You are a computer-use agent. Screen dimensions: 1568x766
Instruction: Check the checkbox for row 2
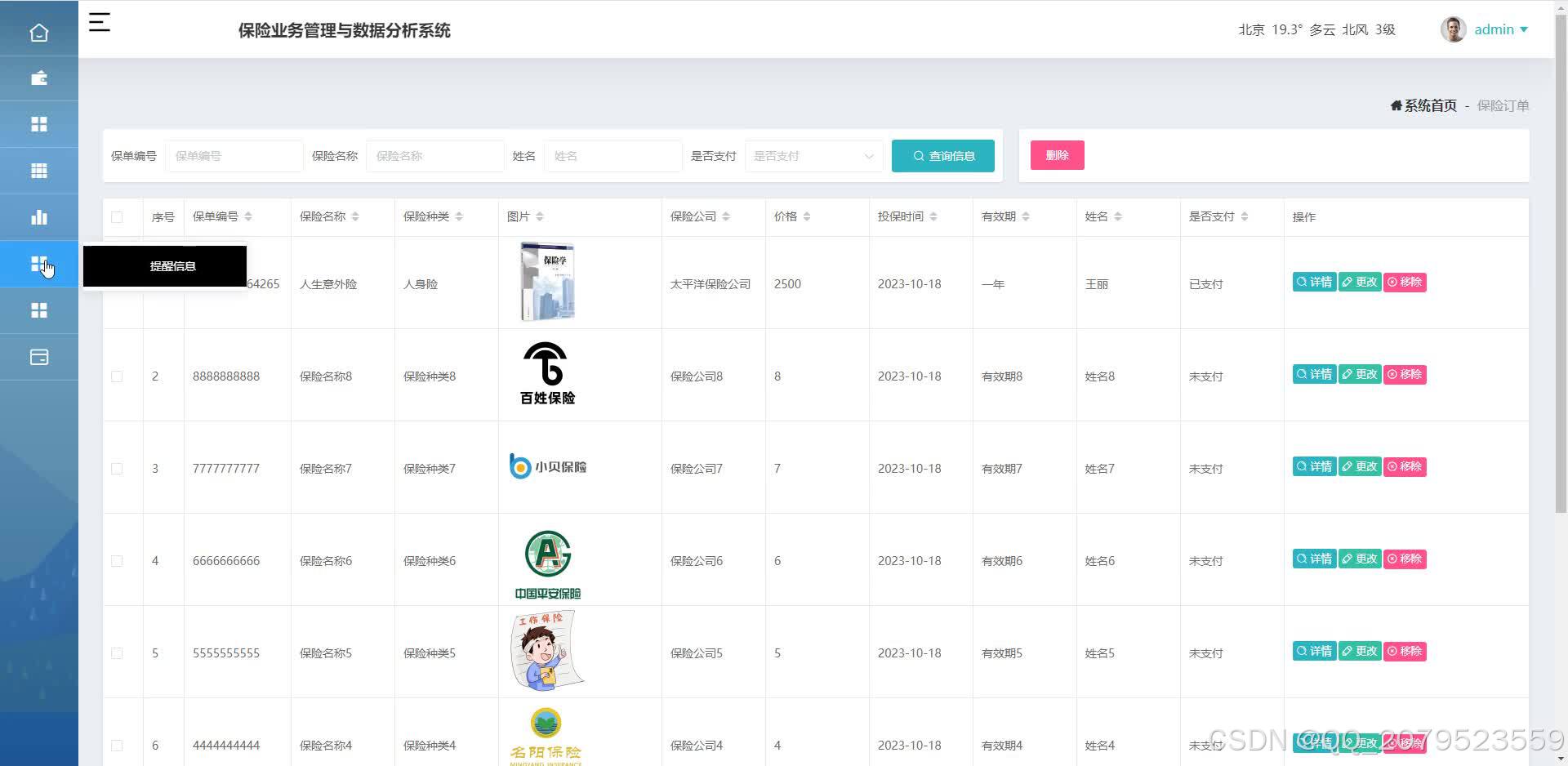pos(117,376)
